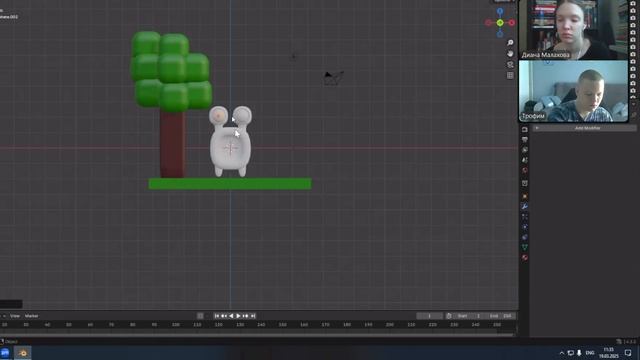Select the white character model

(x=231, y=141)
